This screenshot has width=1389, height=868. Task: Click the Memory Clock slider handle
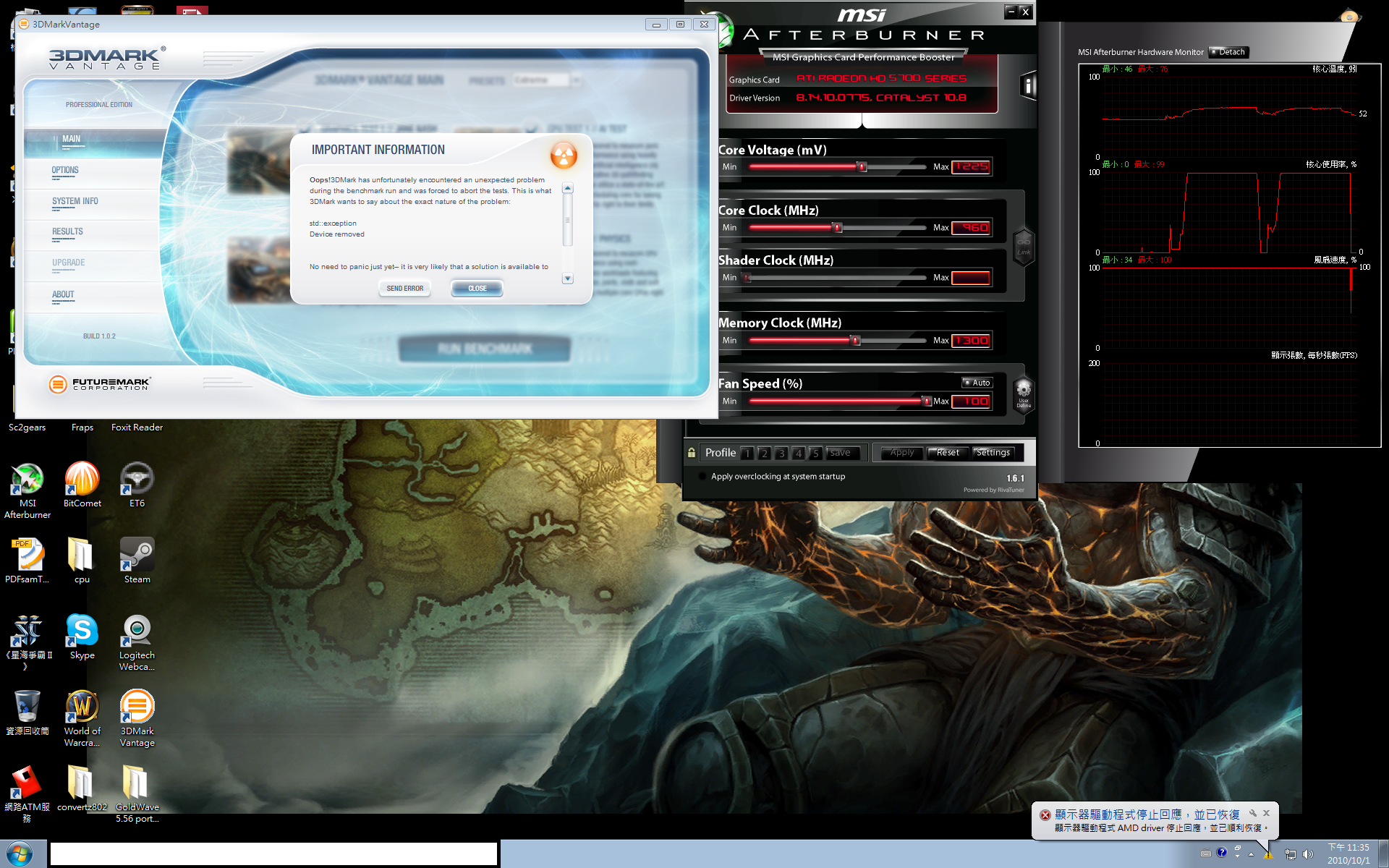pyautogui.click(x=855, y=341)
